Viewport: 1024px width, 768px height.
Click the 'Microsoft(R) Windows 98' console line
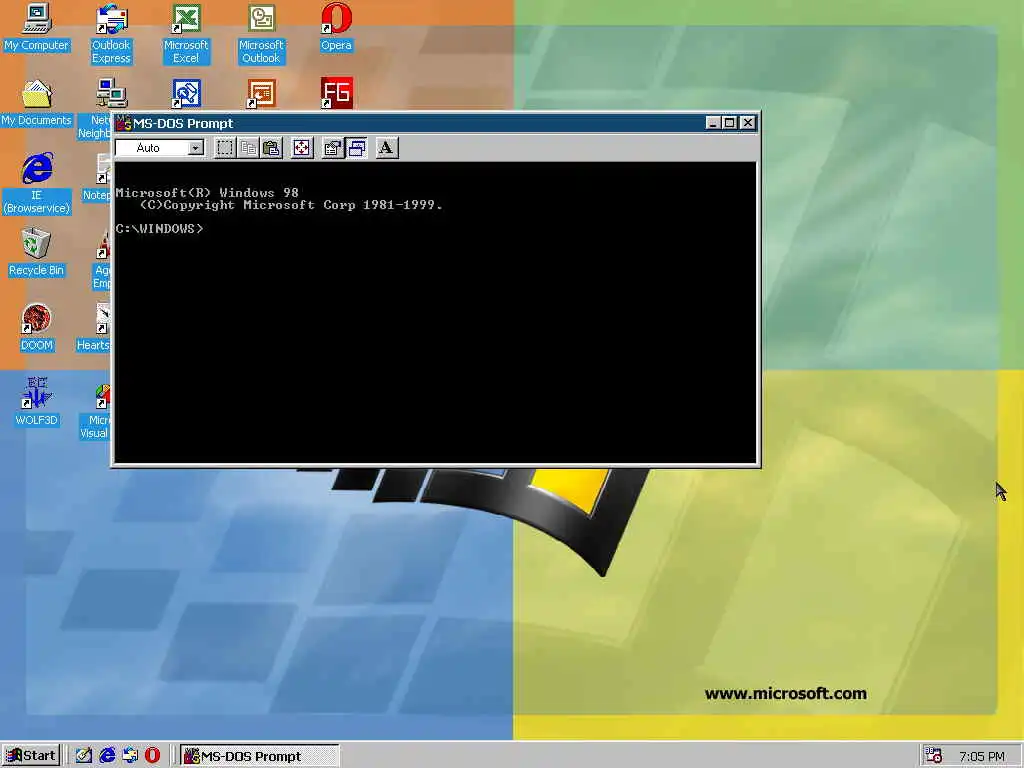tap(207, 193)
